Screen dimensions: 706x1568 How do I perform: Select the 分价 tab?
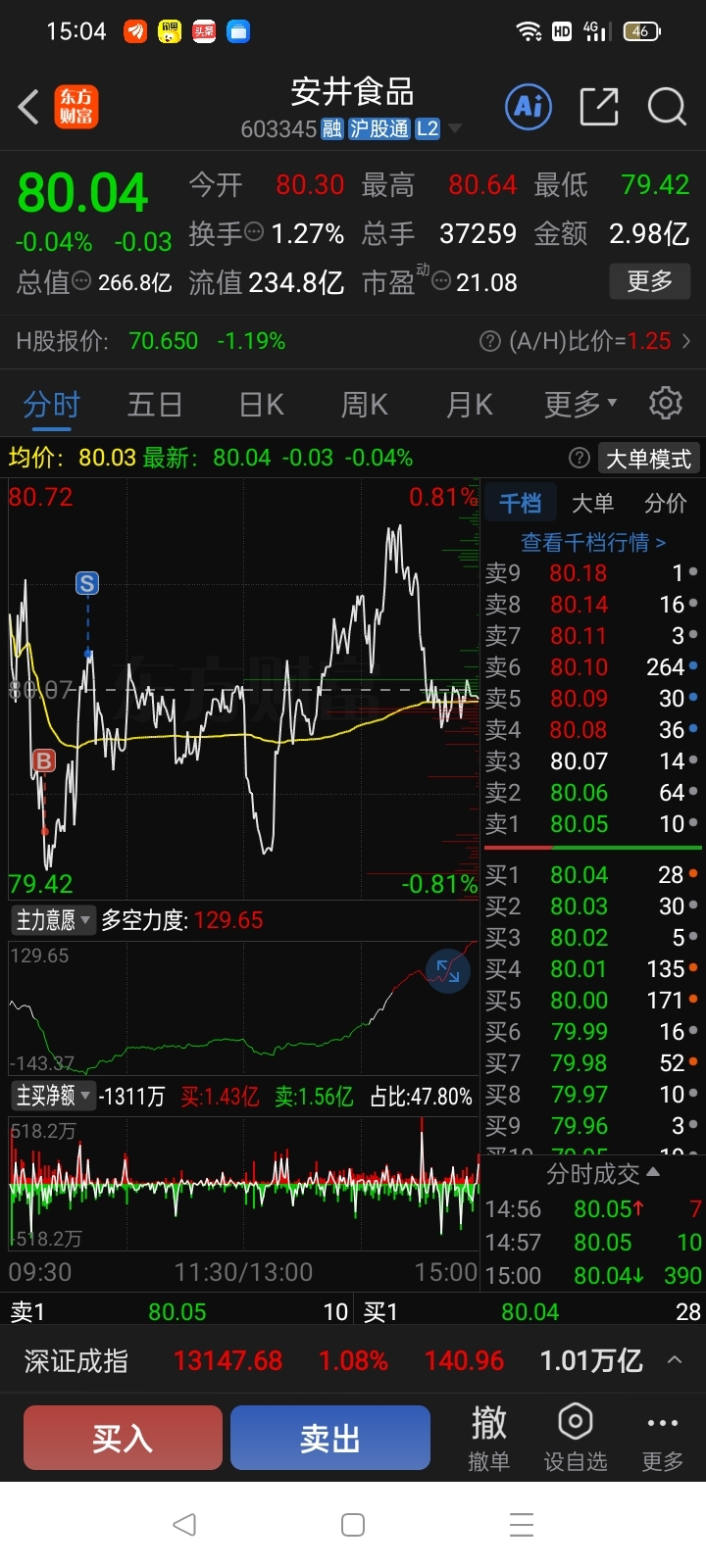click(666, 503)
